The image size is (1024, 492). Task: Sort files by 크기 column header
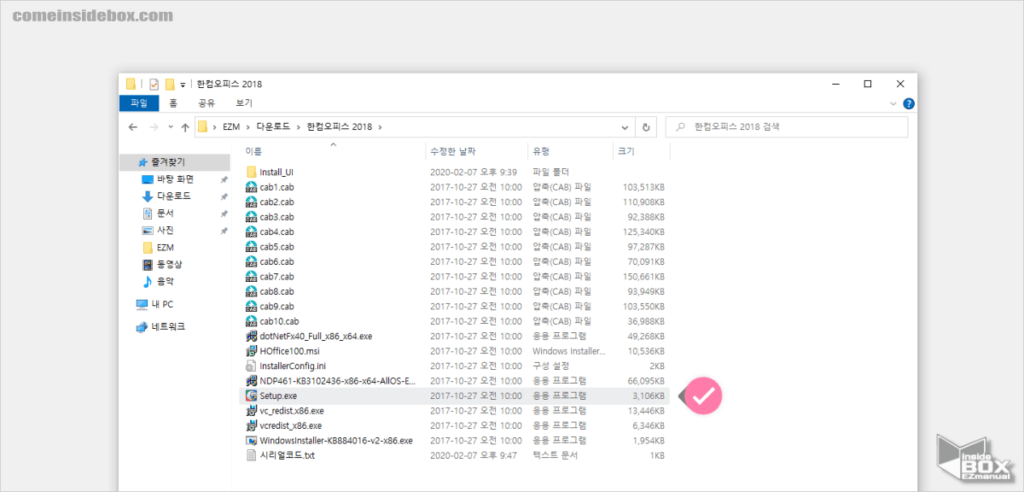click(x=626, y=151)
